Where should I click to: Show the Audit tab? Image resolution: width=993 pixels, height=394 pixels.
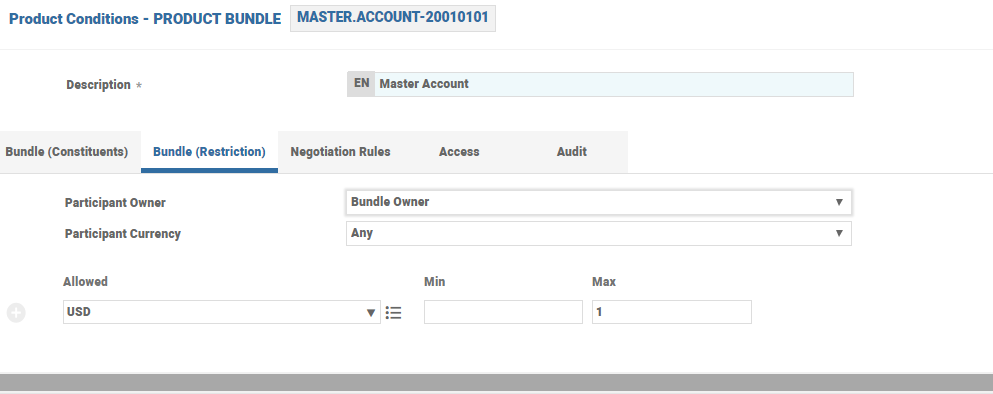571,152
